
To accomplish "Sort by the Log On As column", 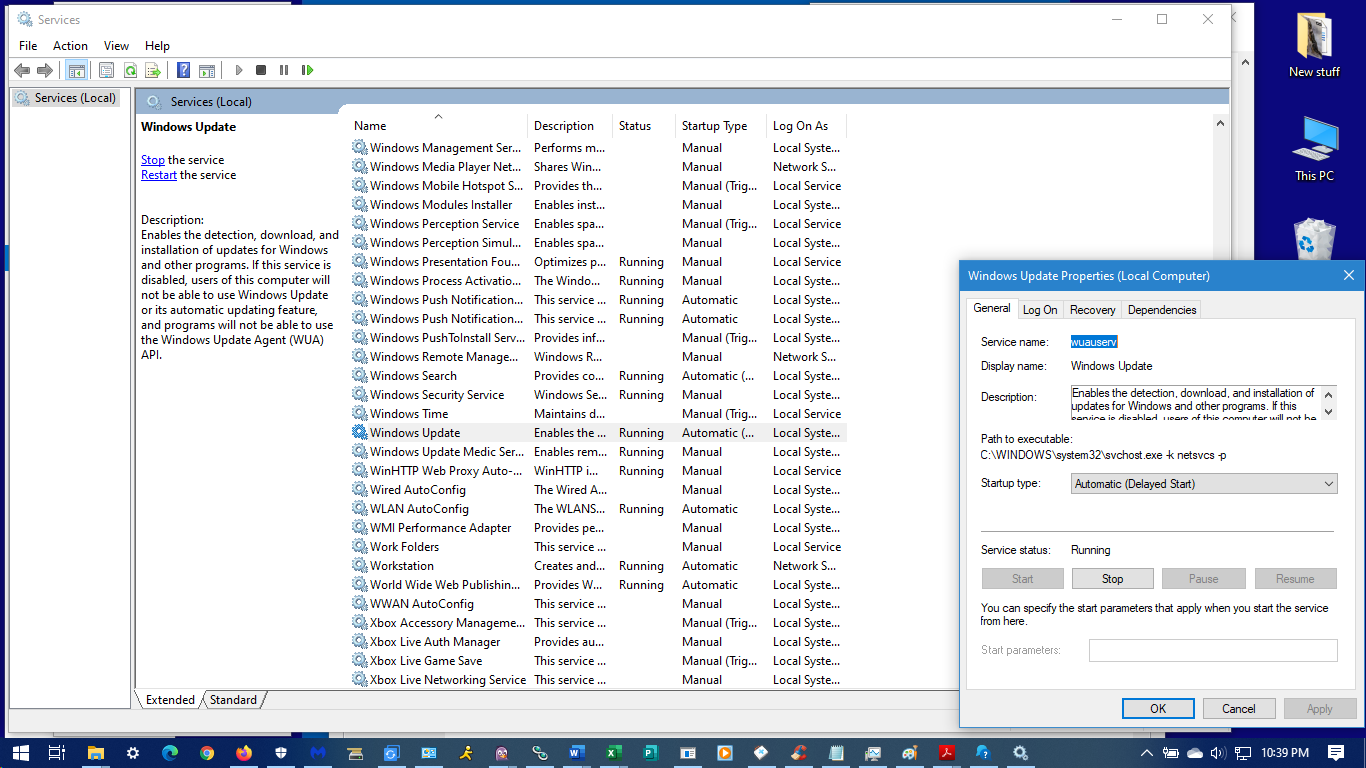I will [x=807, y=126].
